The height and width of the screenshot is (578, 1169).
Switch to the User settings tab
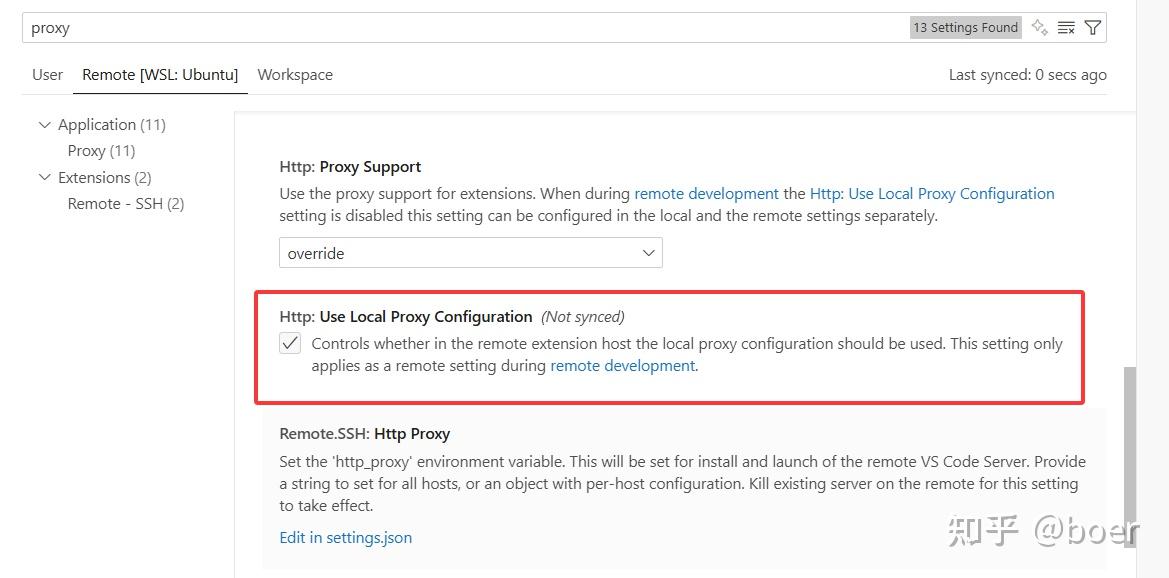coord(46,74)
